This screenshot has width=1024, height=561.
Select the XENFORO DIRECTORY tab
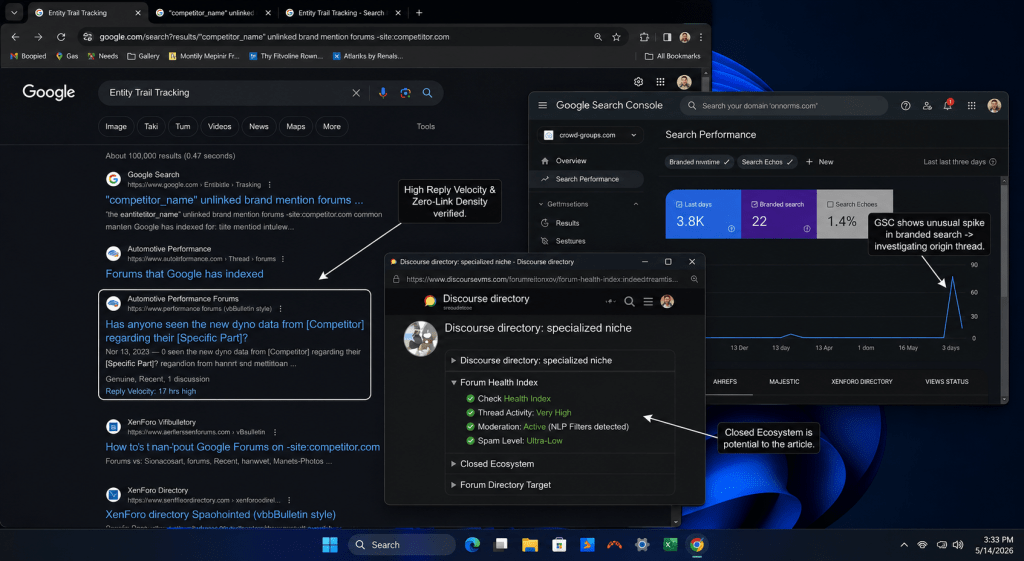(x=861, y=381)
